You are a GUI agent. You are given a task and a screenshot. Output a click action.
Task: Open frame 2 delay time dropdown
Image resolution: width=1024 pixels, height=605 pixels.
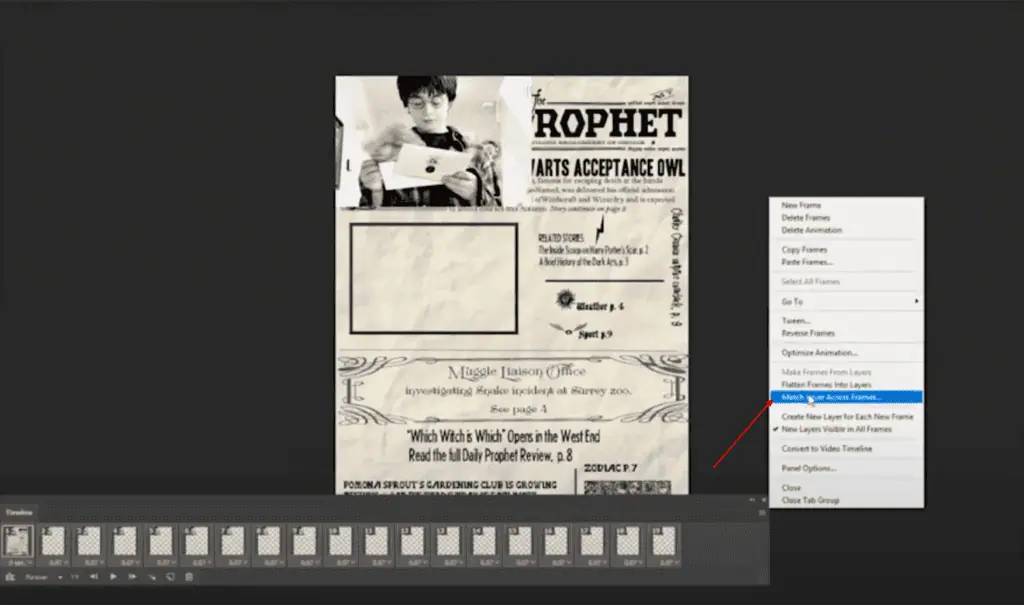click(57, 563)
